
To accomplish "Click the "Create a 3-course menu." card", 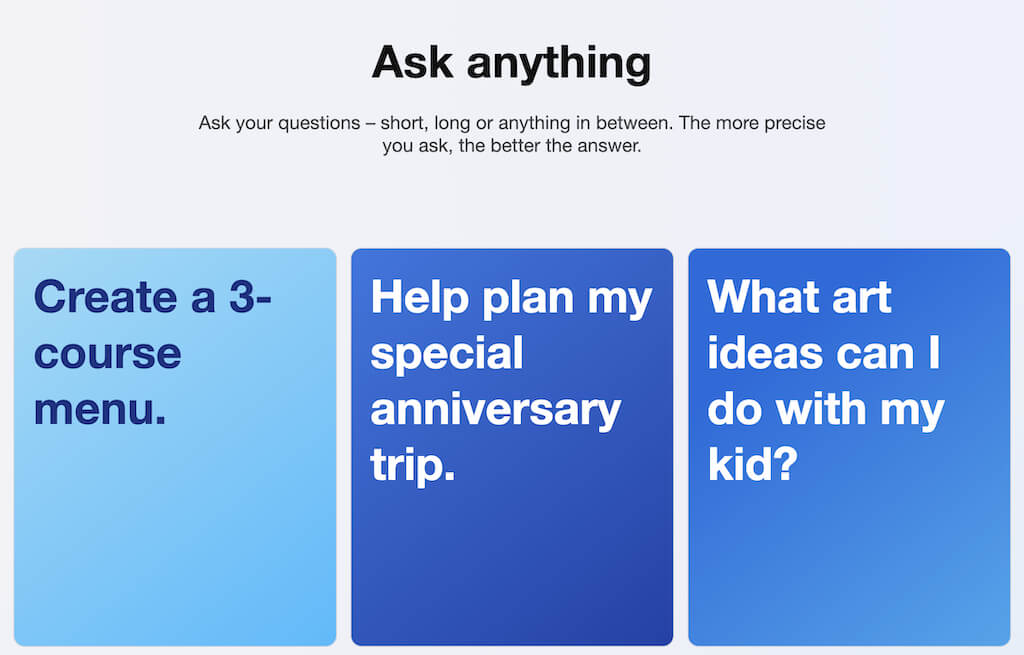I will [175, 446].
